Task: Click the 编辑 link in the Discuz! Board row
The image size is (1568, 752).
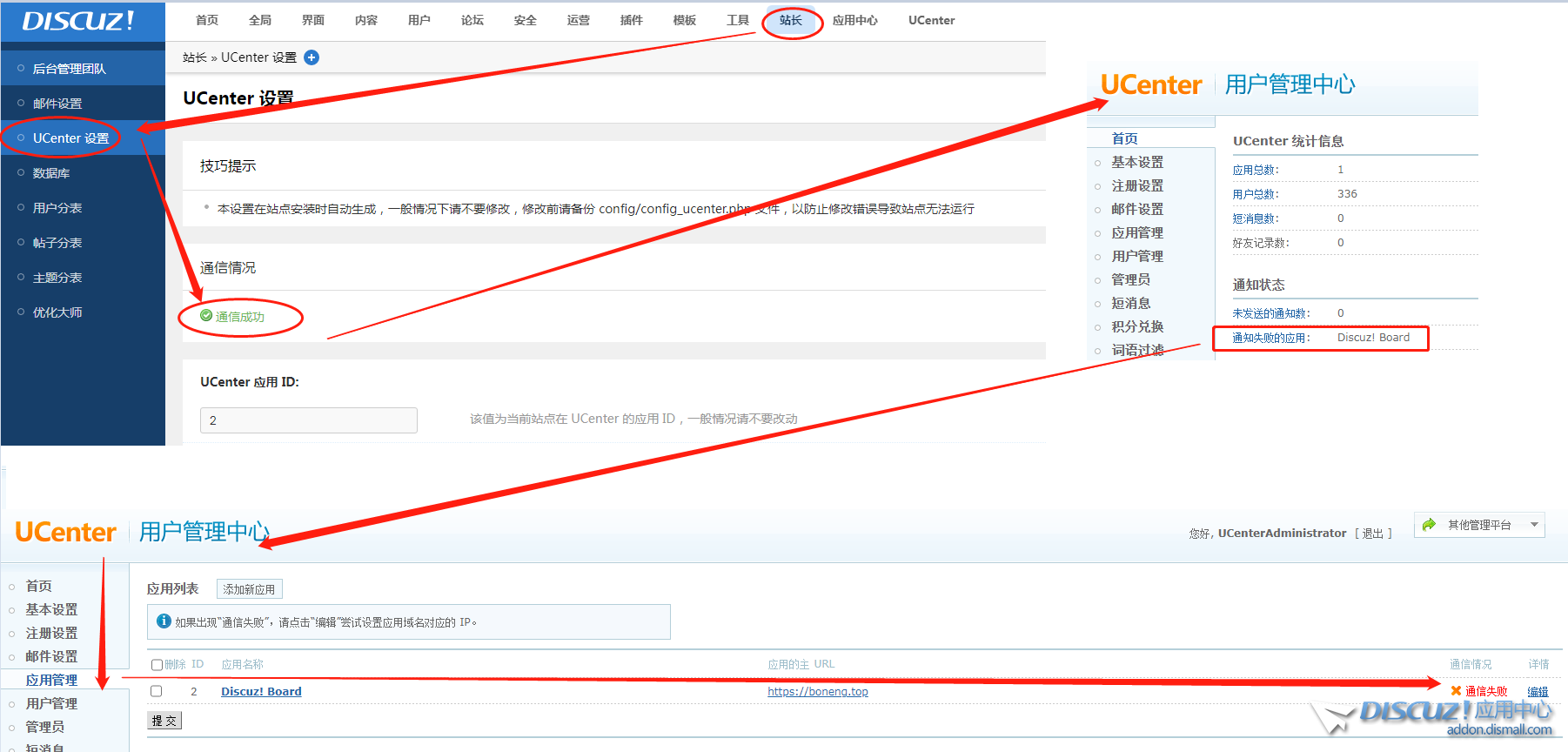Action: (x=1538, y=692)
